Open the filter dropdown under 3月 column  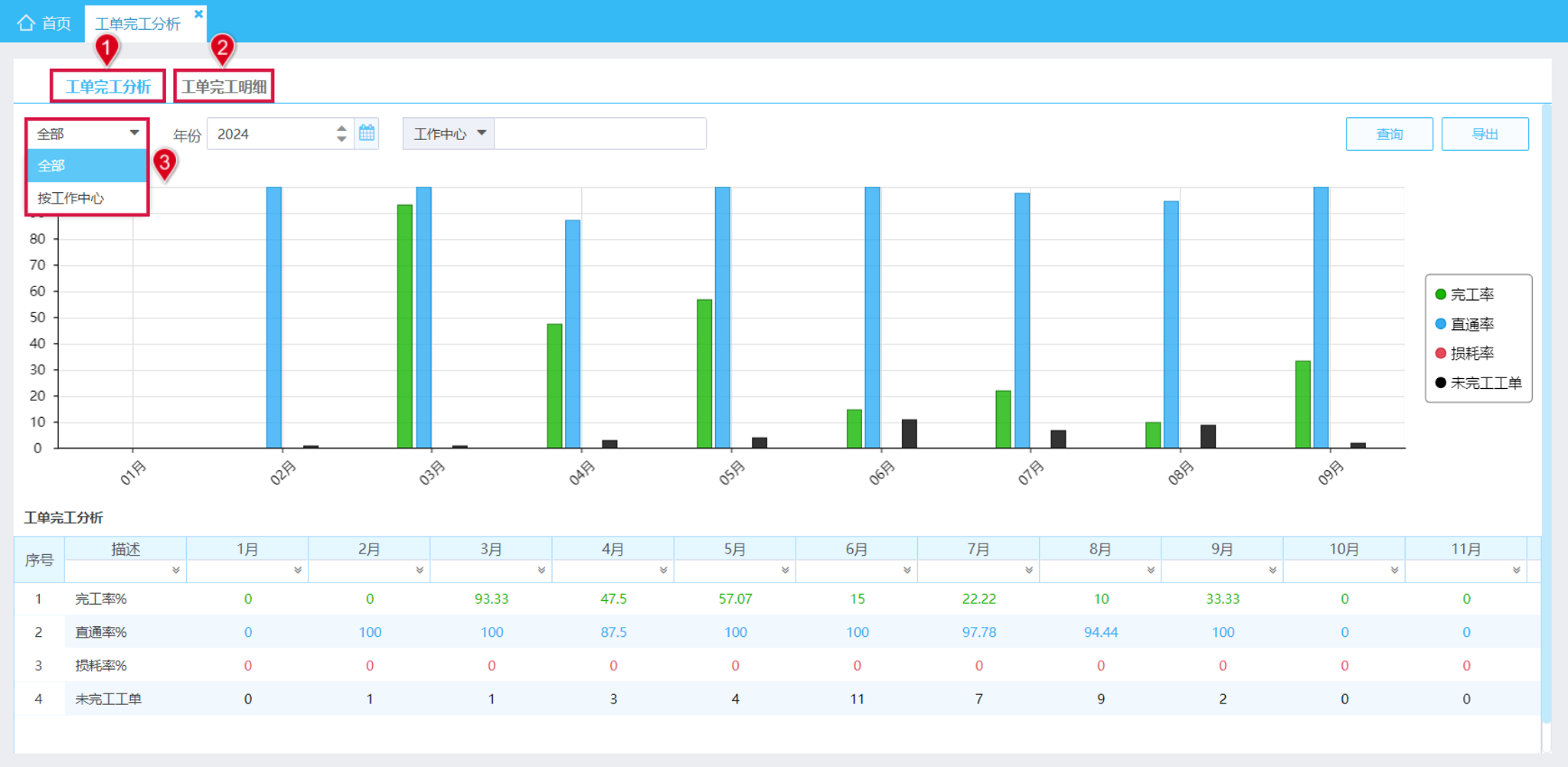[x=541, y=570]
